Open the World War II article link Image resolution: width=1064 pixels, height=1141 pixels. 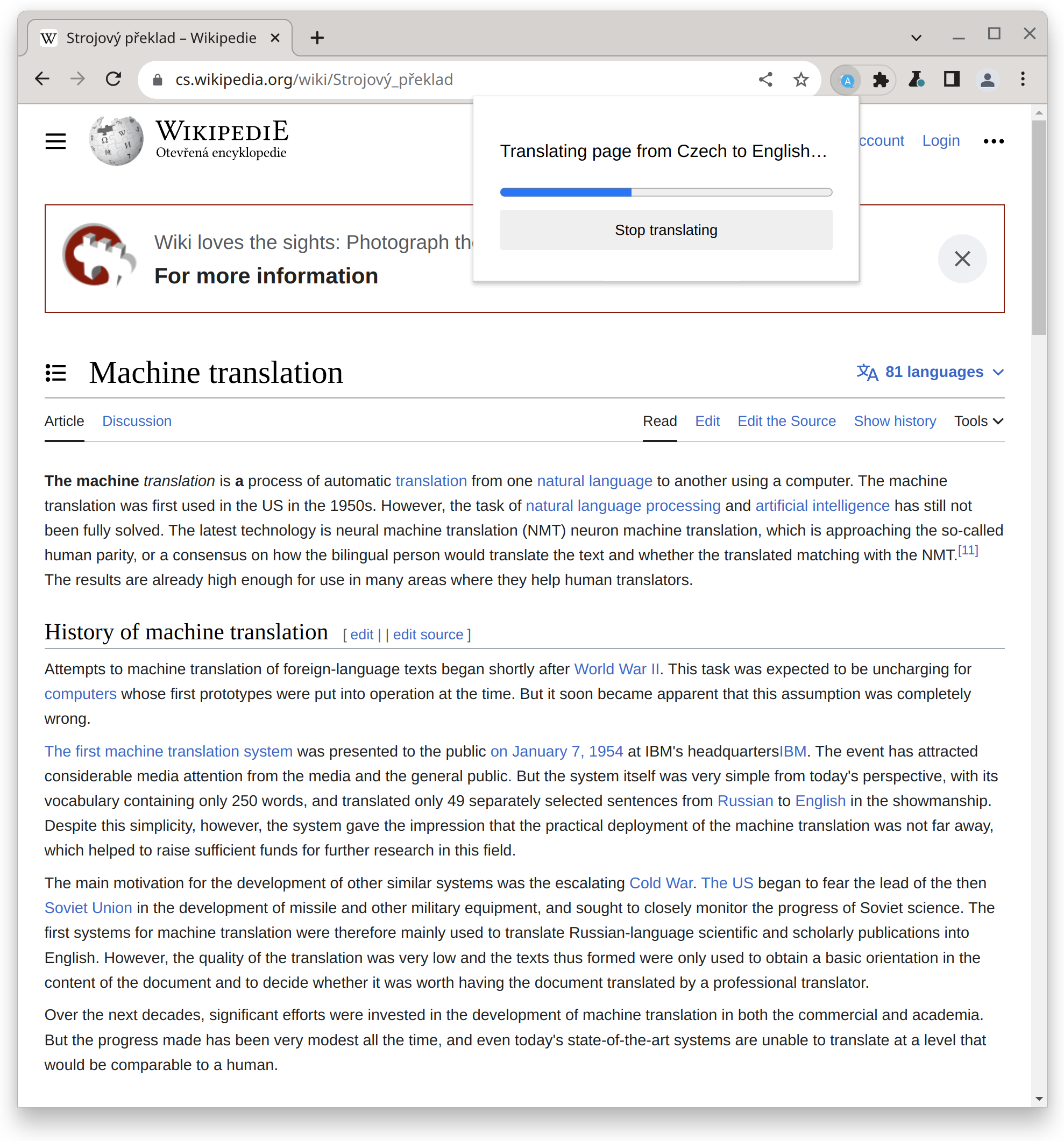coord(616,669)
